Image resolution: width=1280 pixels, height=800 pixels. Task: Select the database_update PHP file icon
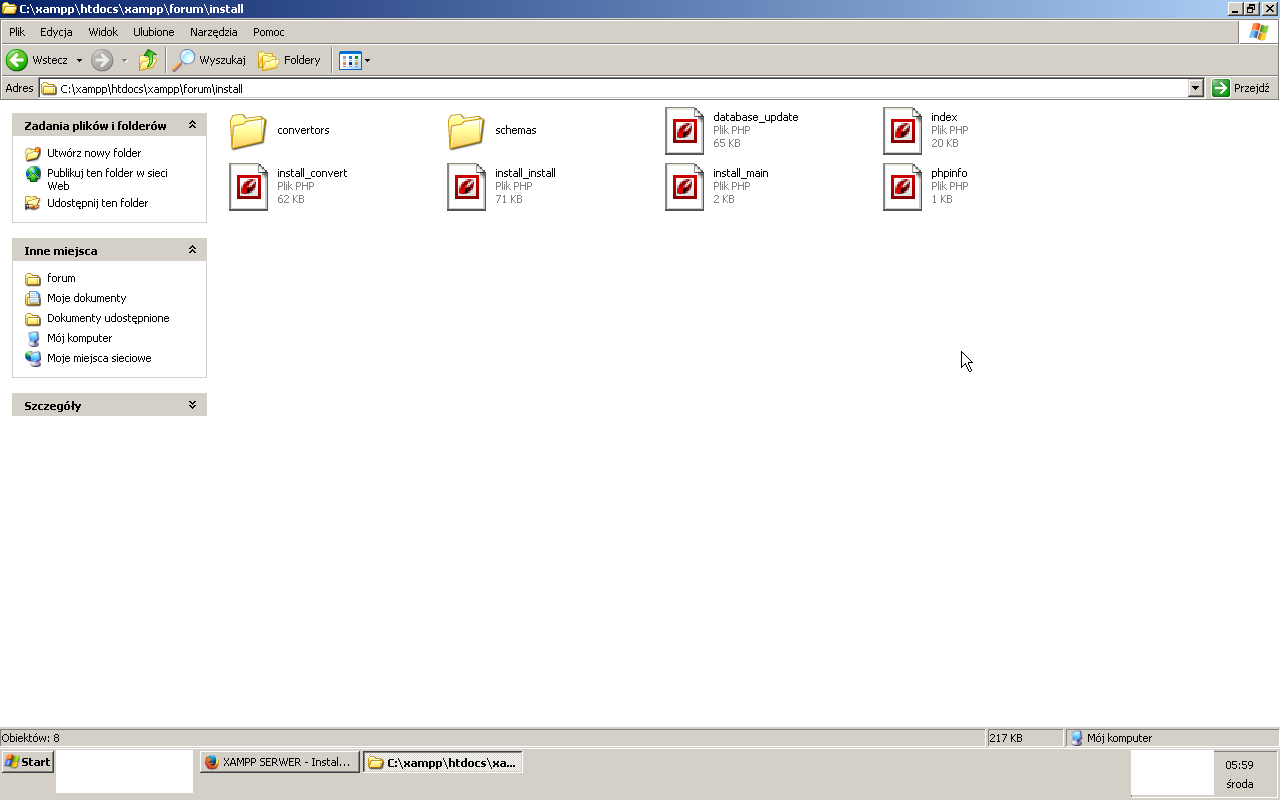point(684,130)
